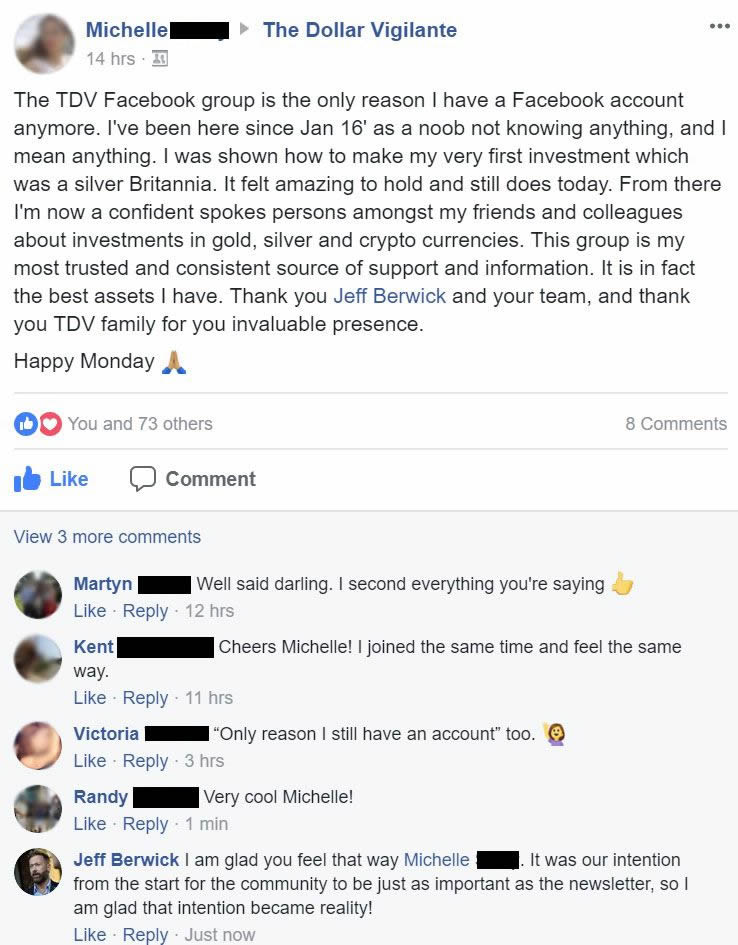The width and height of the screenshot is (738, 945).
Task: Show who reacted: You and 73 others
Action: (140, 424)
